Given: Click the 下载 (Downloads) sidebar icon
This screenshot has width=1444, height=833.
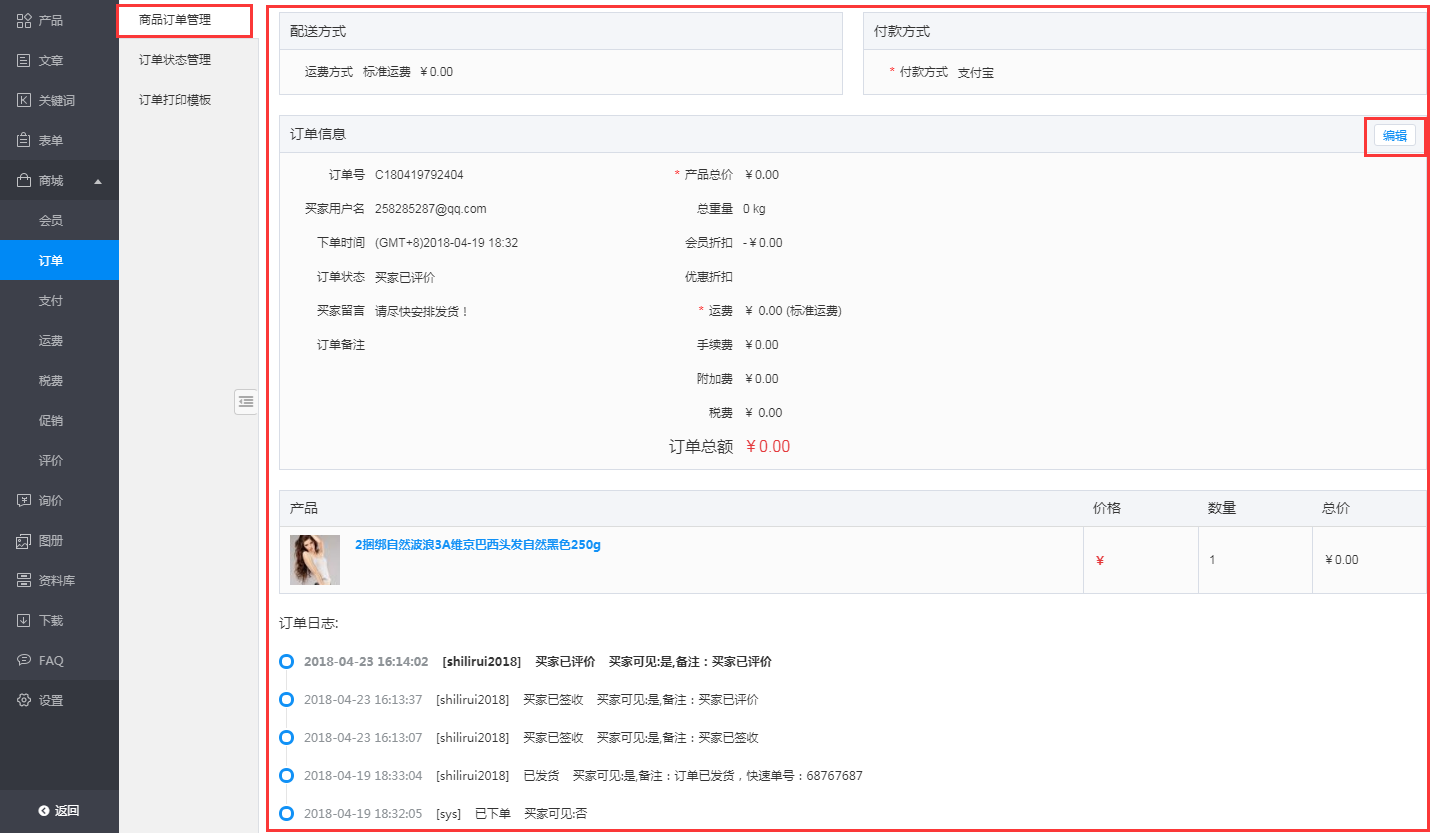Looking at the screenshot, I should tap(24, 620).
